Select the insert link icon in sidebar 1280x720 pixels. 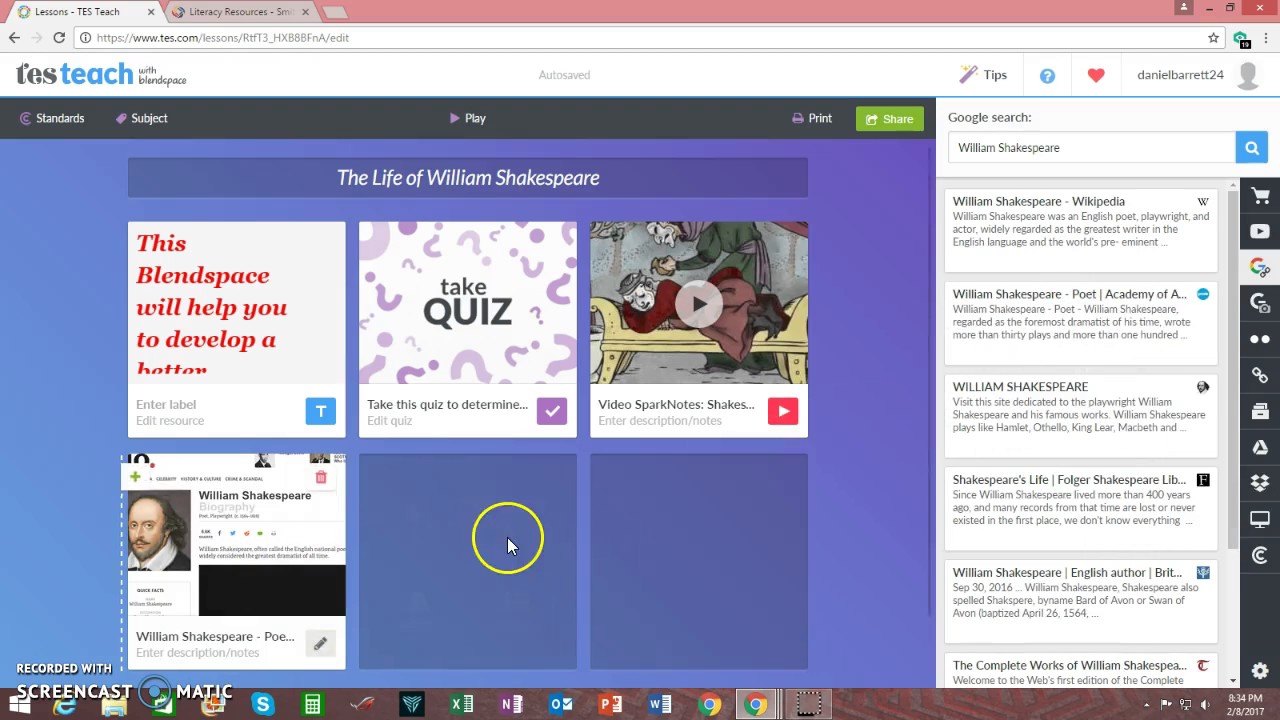1260,376
